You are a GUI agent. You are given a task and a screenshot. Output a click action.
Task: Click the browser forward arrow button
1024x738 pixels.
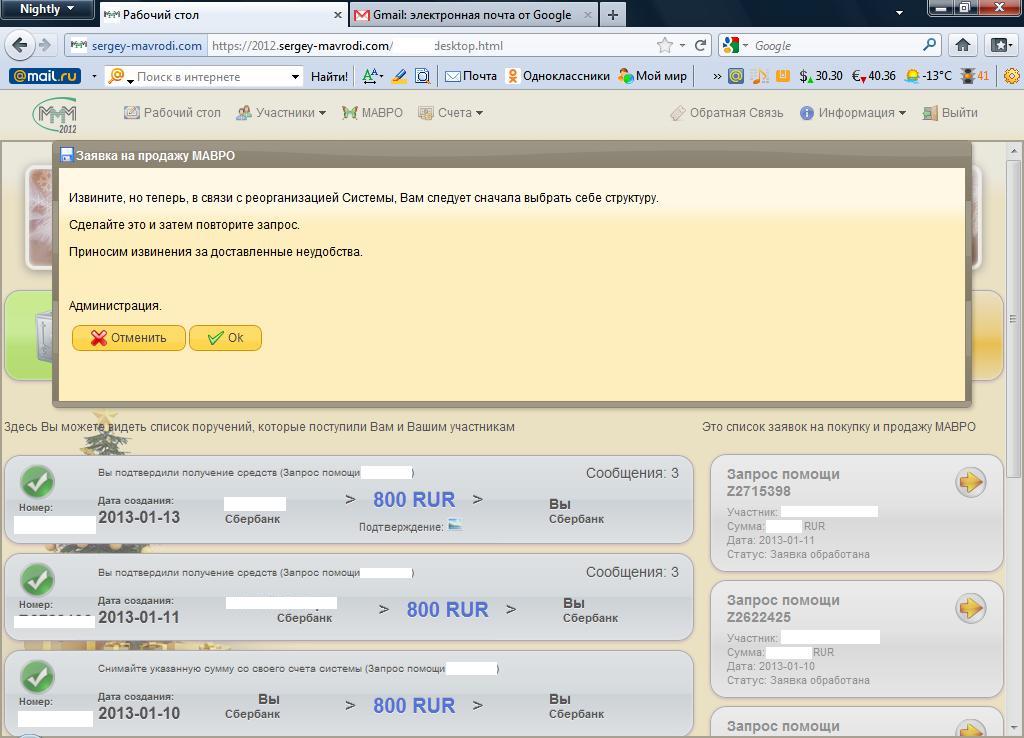click(x=44, y=45)
